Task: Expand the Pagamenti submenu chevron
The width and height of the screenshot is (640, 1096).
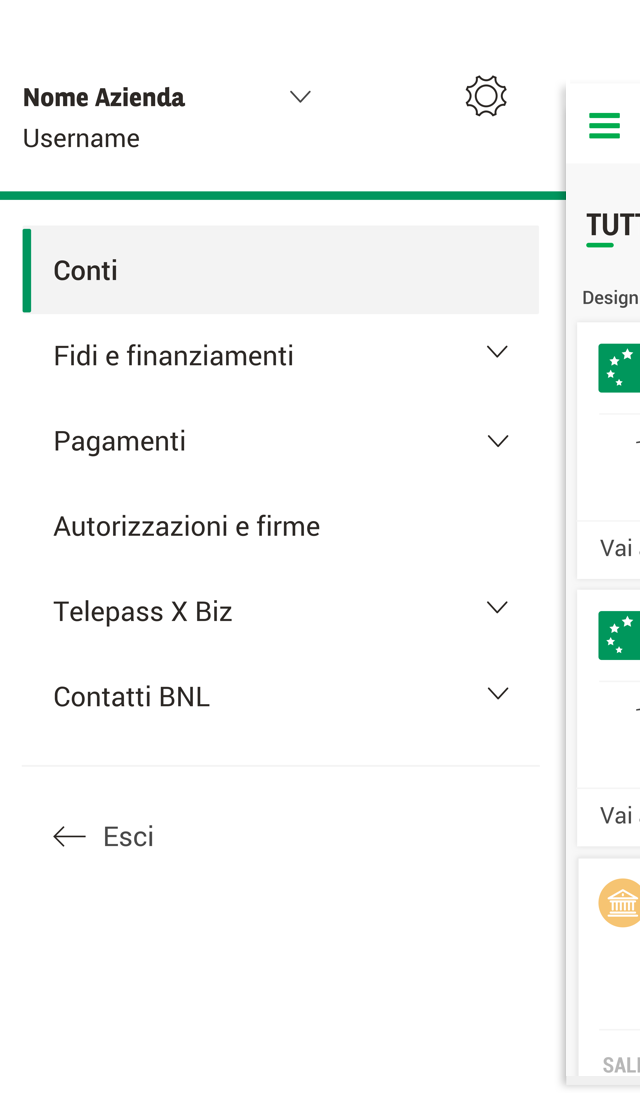Action: tap(497, 441)
